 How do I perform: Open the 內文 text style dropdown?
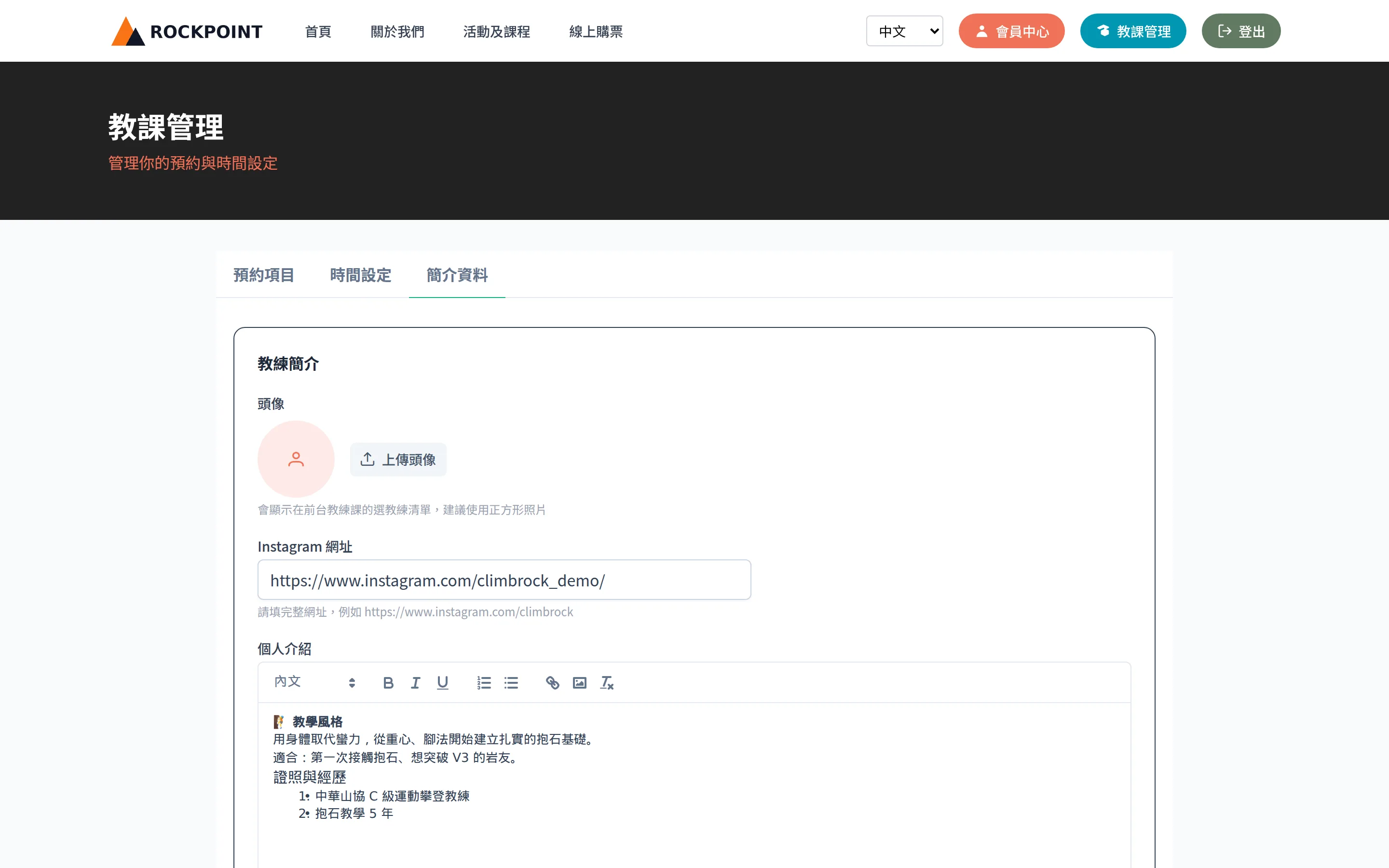314,682
